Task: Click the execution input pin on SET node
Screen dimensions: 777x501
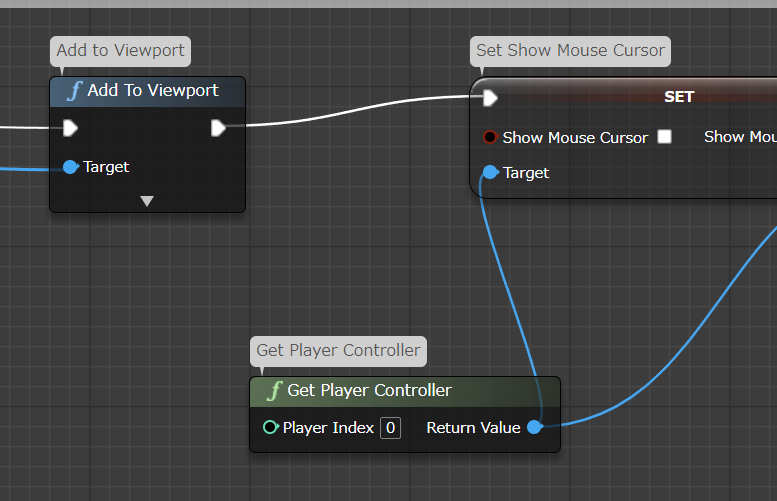Action: pos(490,97)
